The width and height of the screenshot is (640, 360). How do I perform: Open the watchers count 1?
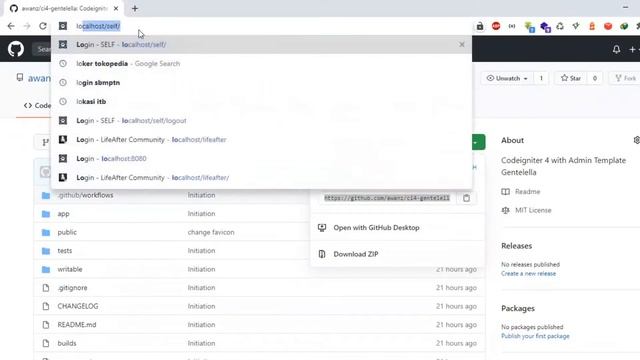pos(541,78)
